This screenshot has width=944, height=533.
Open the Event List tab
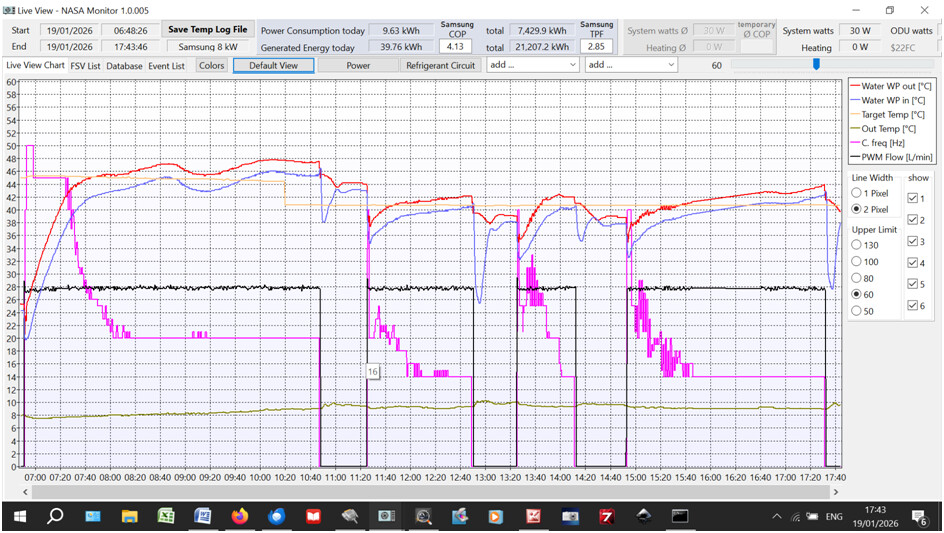pyautogui.click(x=166, y=66)
